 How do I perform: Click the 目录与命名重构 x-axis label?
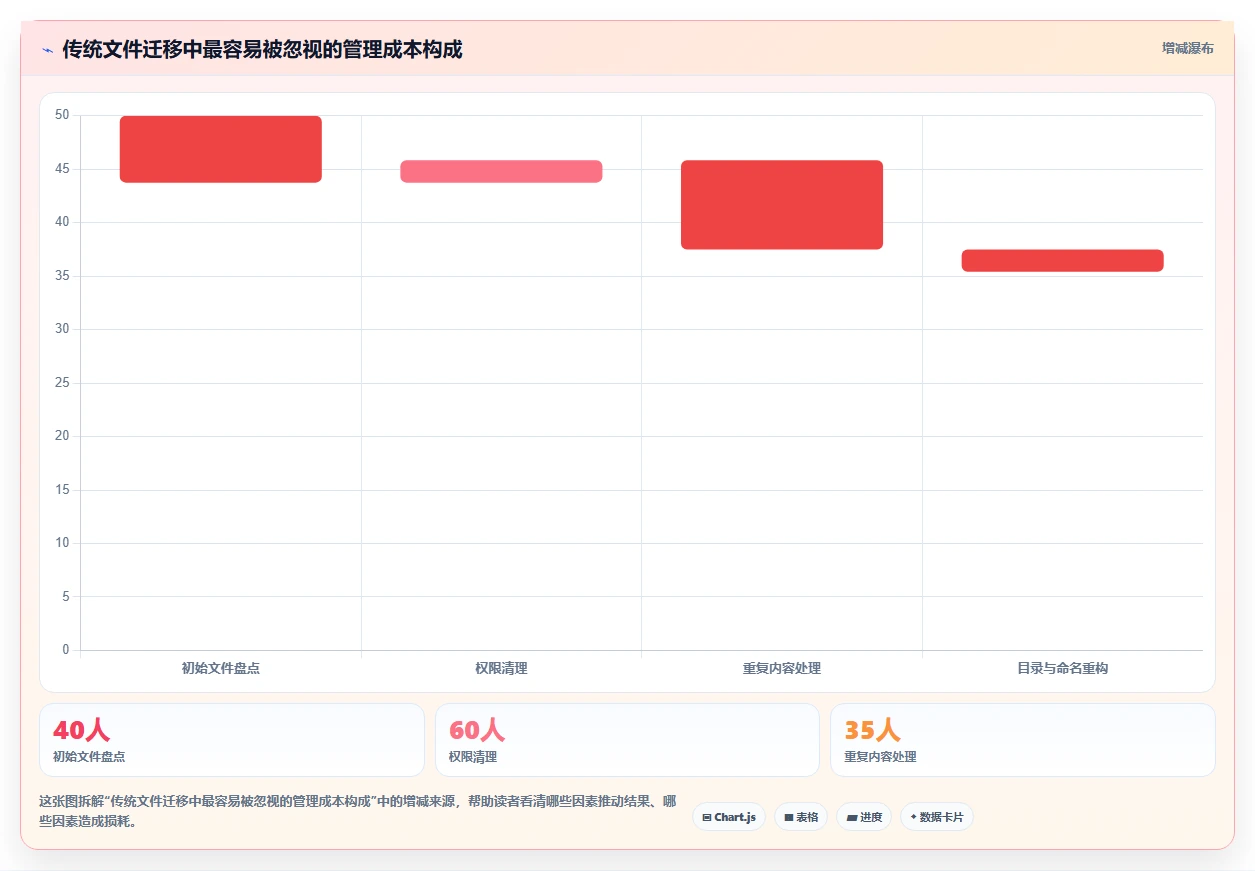[1063, 668]
